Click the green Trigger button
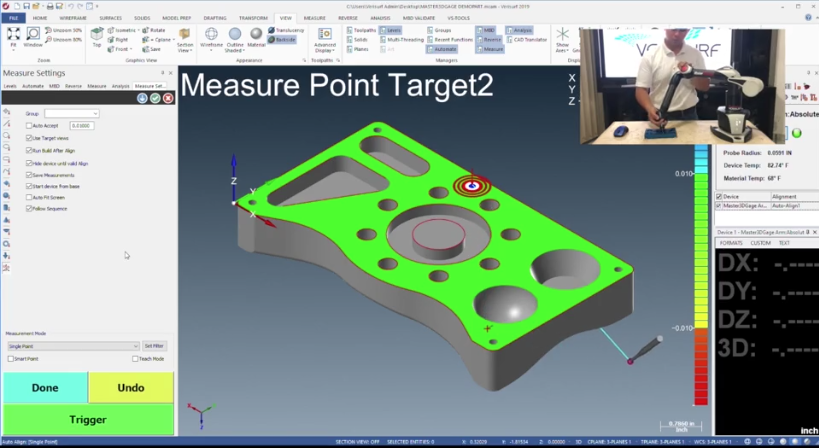The image size is (819, 448). (88, 419)
